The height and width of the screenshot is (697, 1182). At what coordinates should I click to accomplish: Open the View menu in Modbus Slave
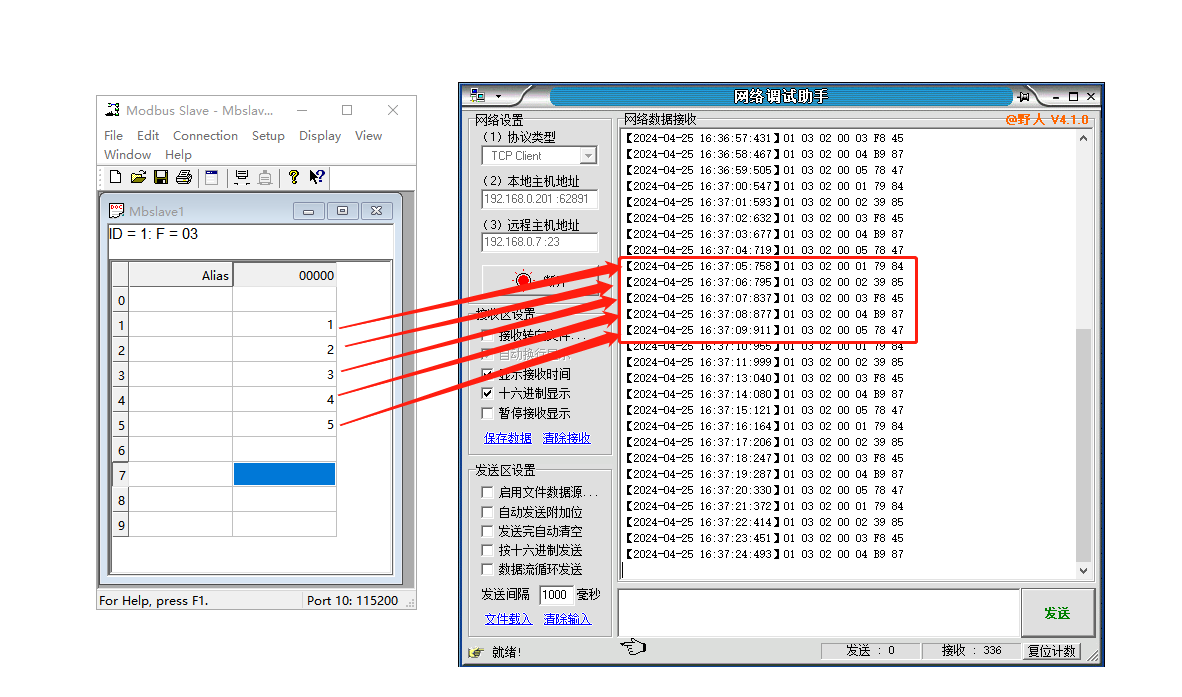(x=368, y=136)
